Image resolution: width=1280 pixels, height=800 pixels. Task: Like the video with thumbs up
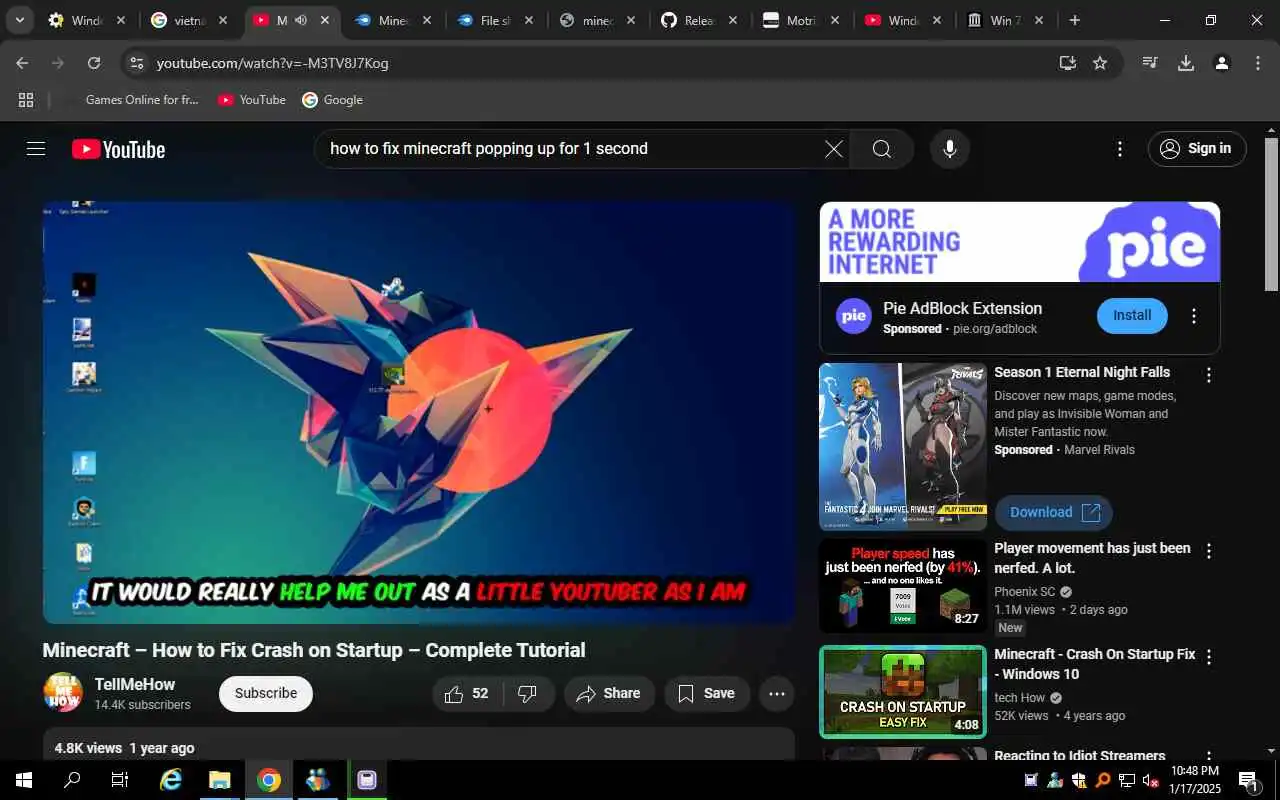(x=467, y=693)
